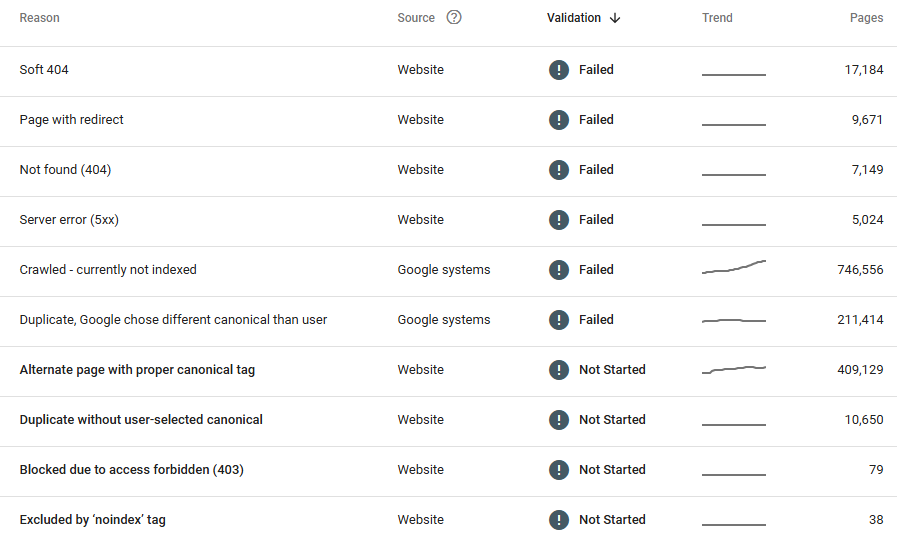Click the Validation sort arrow icon

615,18
